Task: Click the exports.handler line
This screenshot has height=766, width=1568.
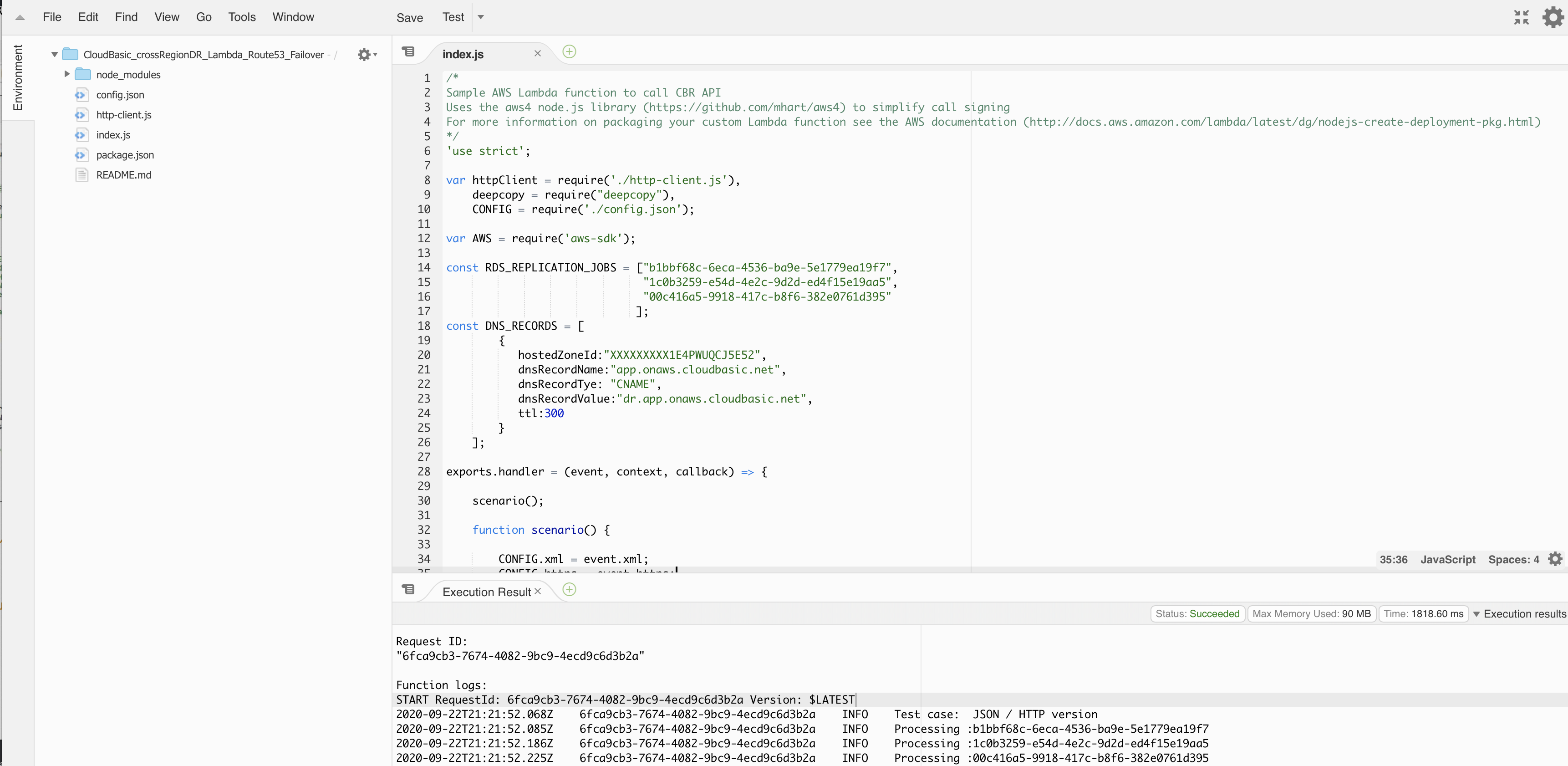Action: [607, 472]
